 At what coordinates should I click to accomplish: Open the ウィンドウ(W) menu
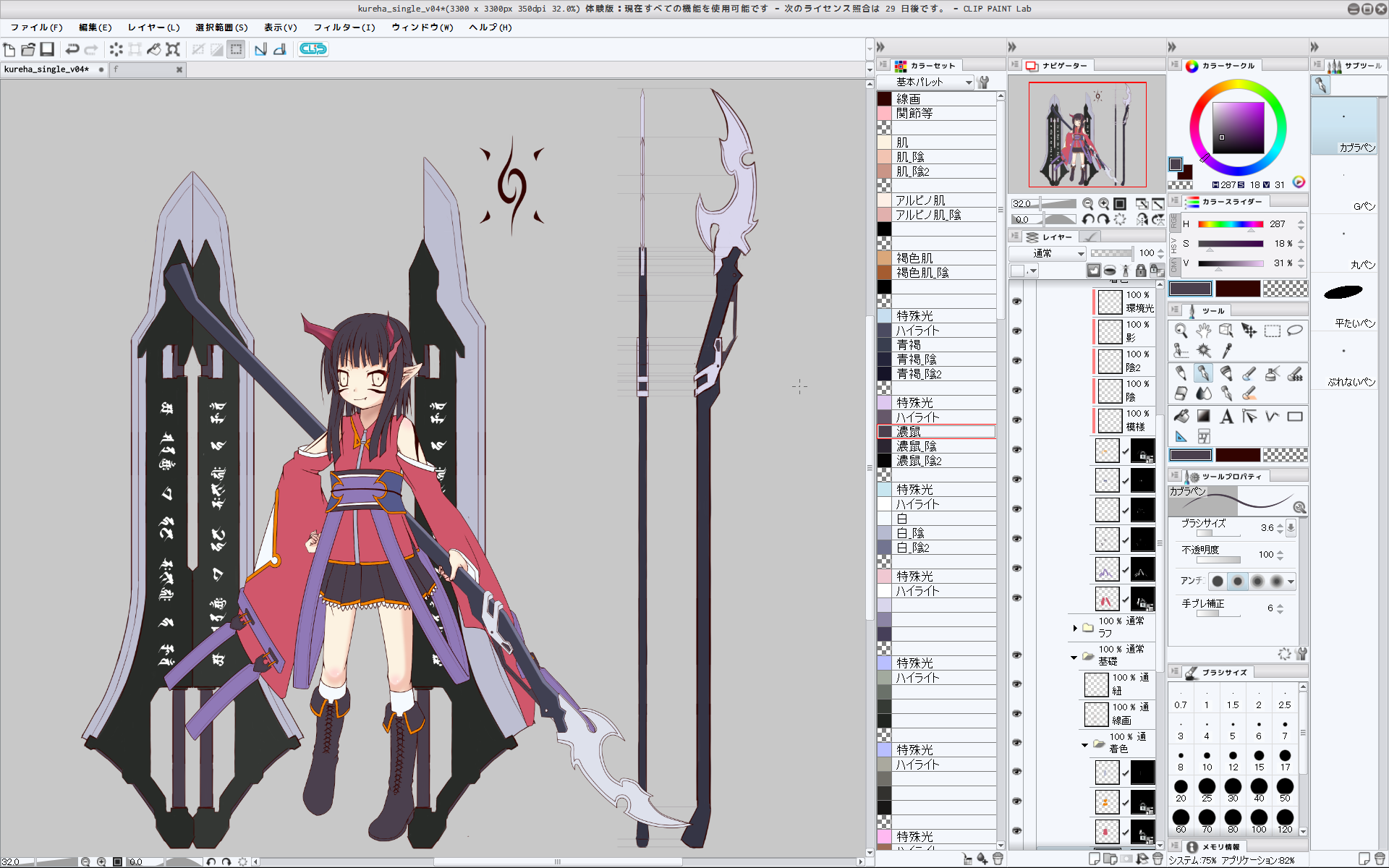point(422,27)
